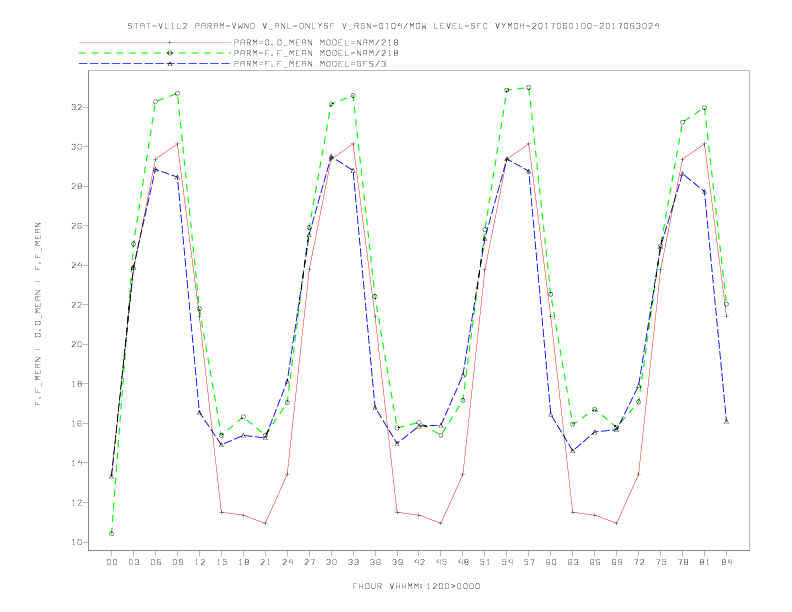Click y-axis tick label 26
792x612 pixels.
[77, 226]
